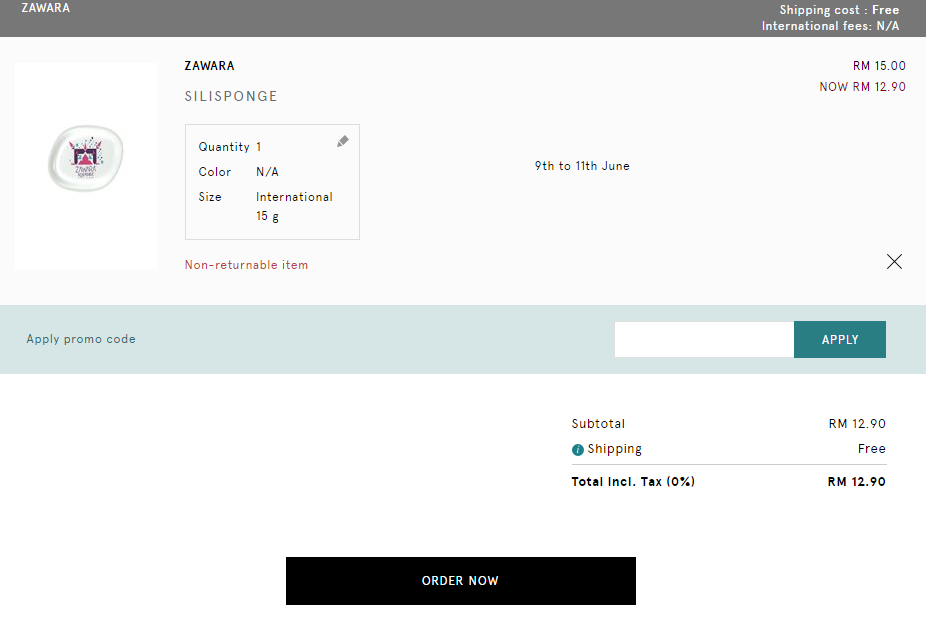The height and width of the screenshot is (622, 926).
Task: Click the ZAWARA brand name above the product
Action: point(209,66)
